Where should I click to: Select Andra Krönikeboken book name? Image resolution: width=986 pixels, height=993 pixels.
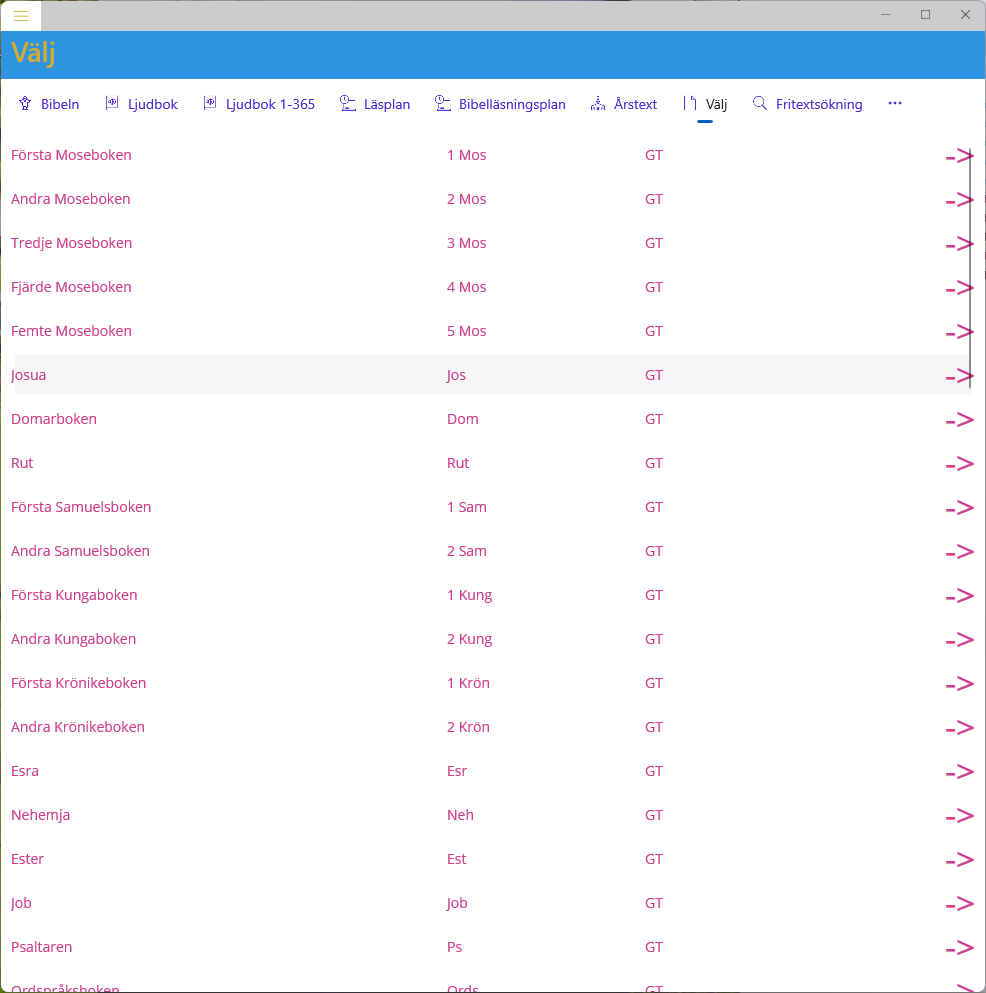[78, 727]
